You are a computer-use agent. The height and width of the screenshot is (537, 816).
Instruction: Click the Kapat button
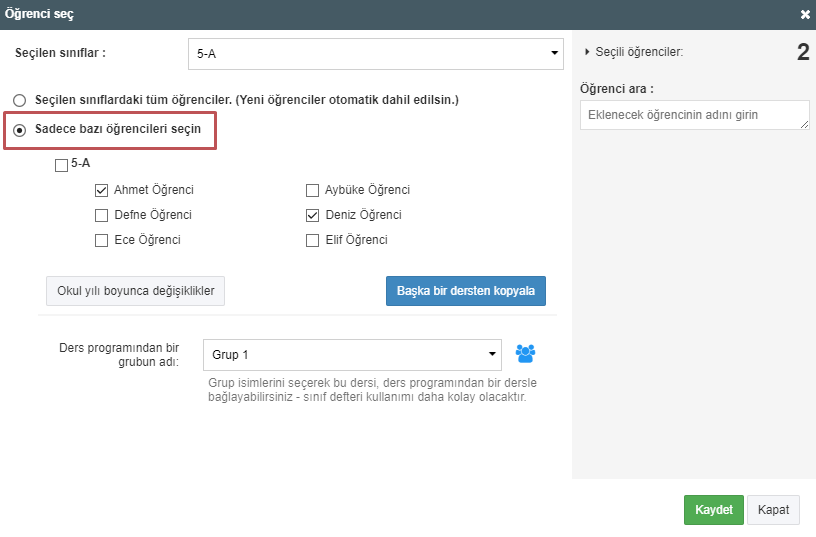pos(774,510)
